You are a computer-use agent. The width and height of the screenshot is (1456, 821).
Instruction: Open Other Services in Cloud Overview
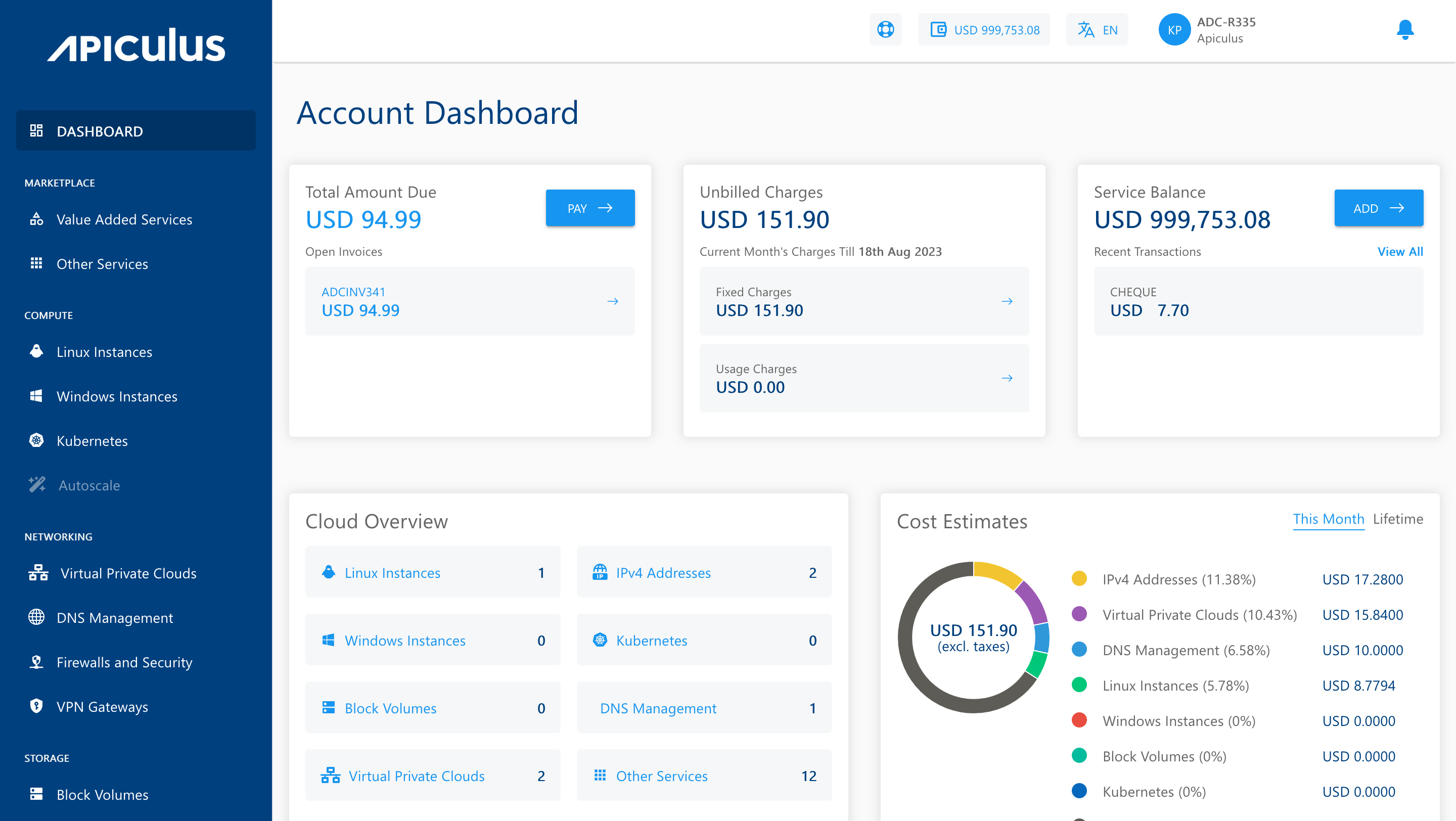pyautogui.click(x=704, y=776)
